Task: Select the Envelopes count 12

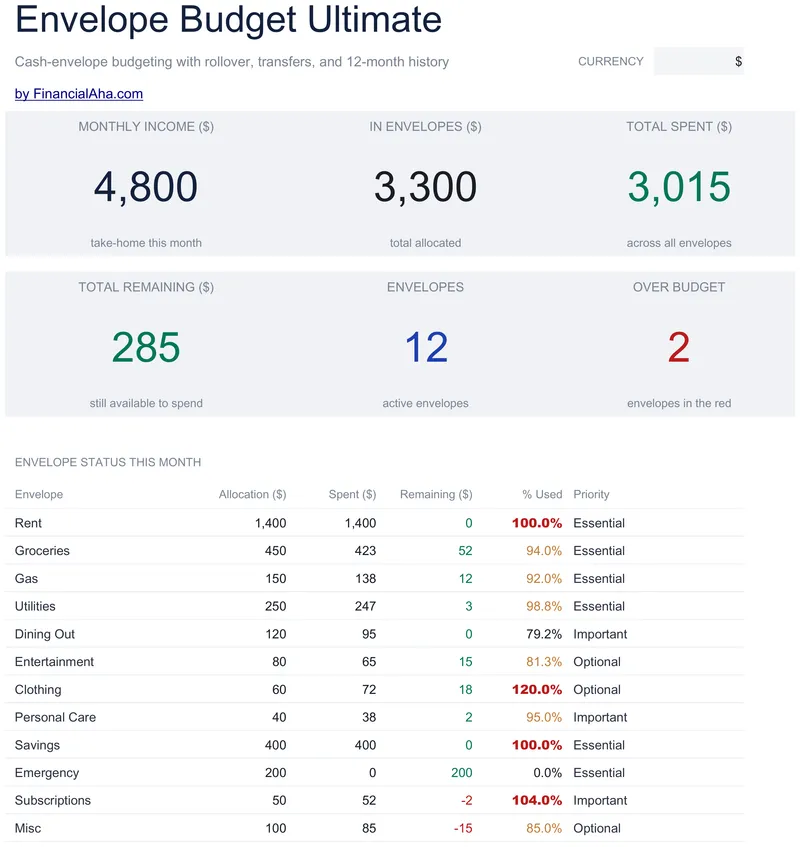Action: coord(426,347)
